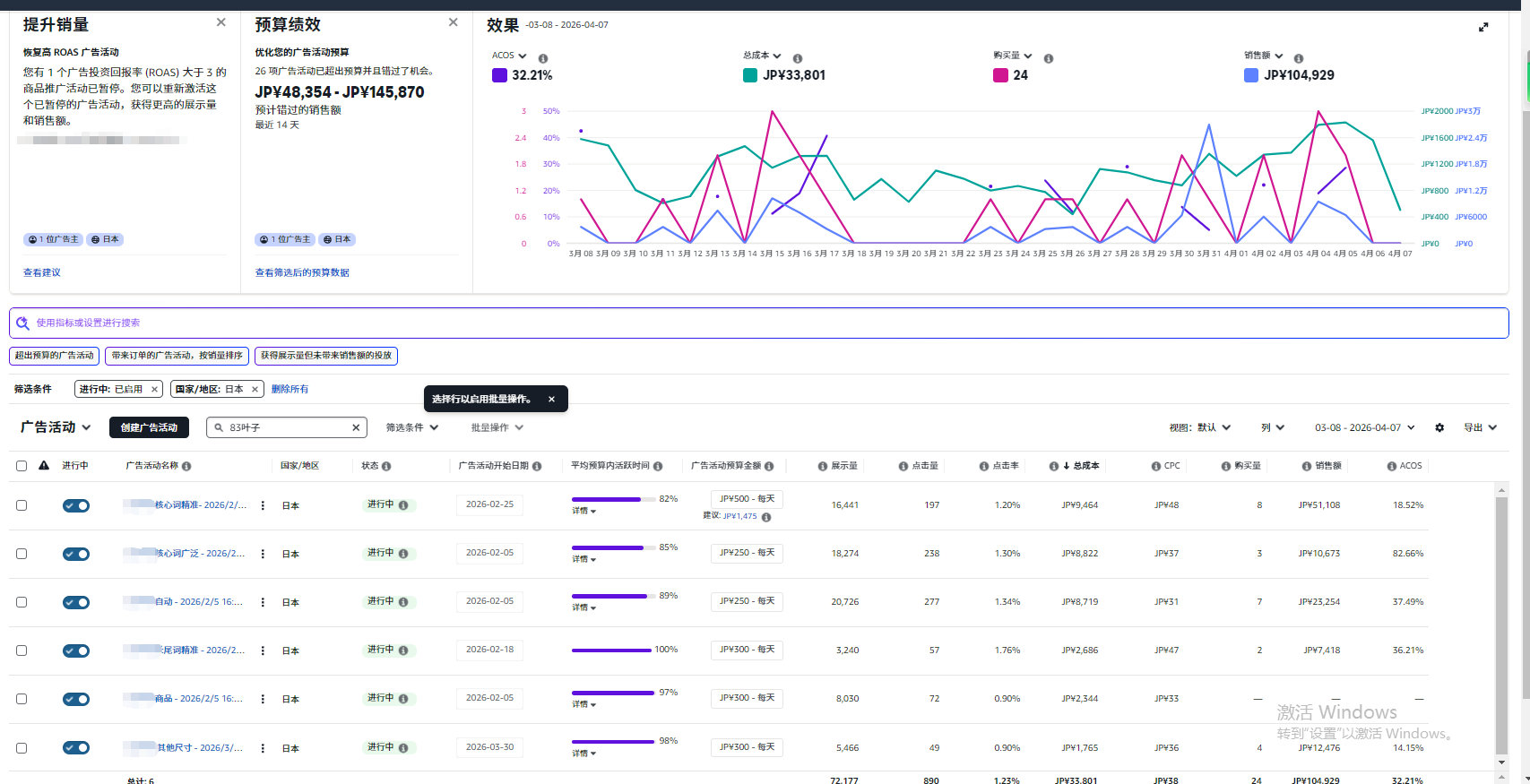
Task: Expand the chart to fullscreen view
Action: pyautogui.click(x=1483, y=27)
